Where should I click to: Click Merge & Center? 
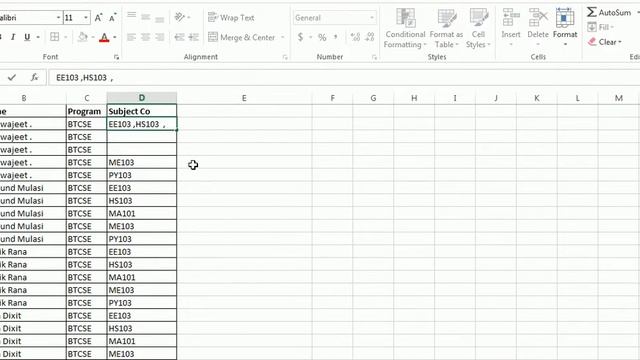click(242, 37)
